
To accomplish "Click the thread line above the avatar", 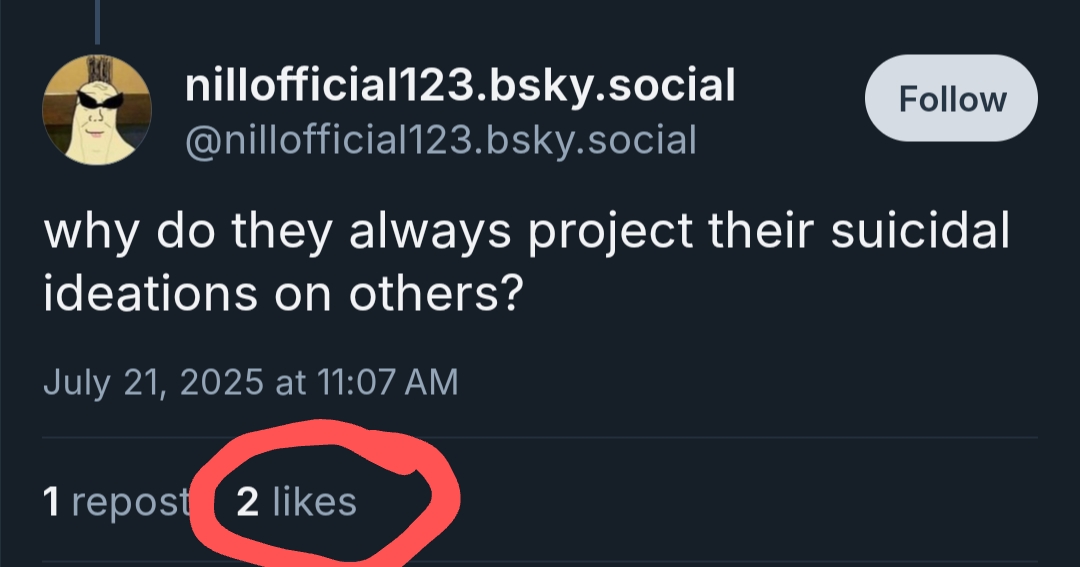I will [x=97, y=20].
